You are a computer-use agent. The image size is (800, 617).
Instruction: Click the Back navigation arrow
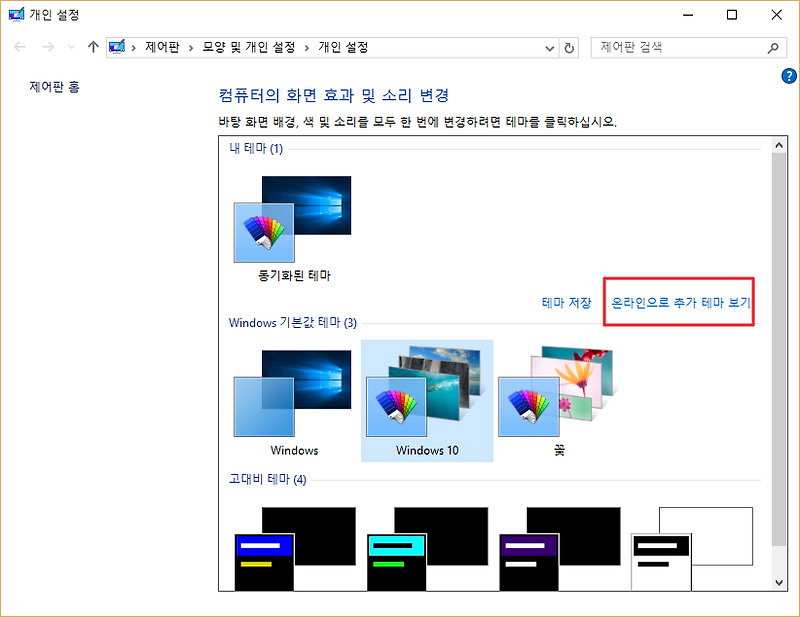pos(20,47)
